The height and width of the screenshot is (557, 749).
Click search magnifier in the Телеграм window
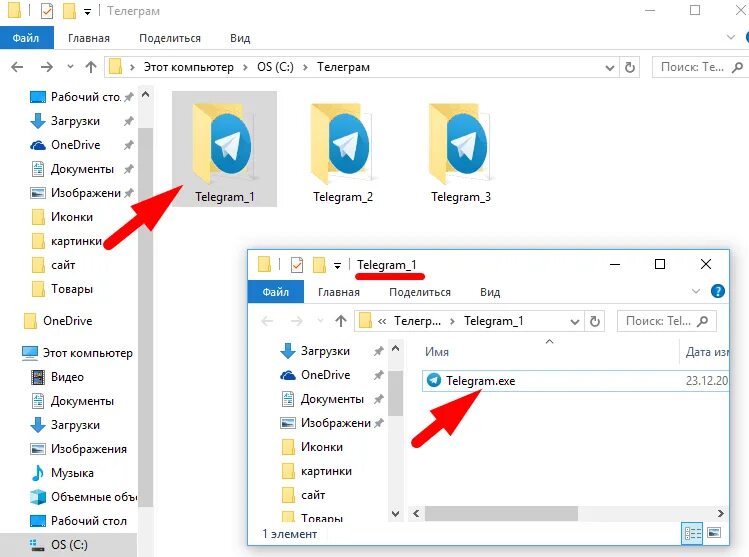coord(737,67)
